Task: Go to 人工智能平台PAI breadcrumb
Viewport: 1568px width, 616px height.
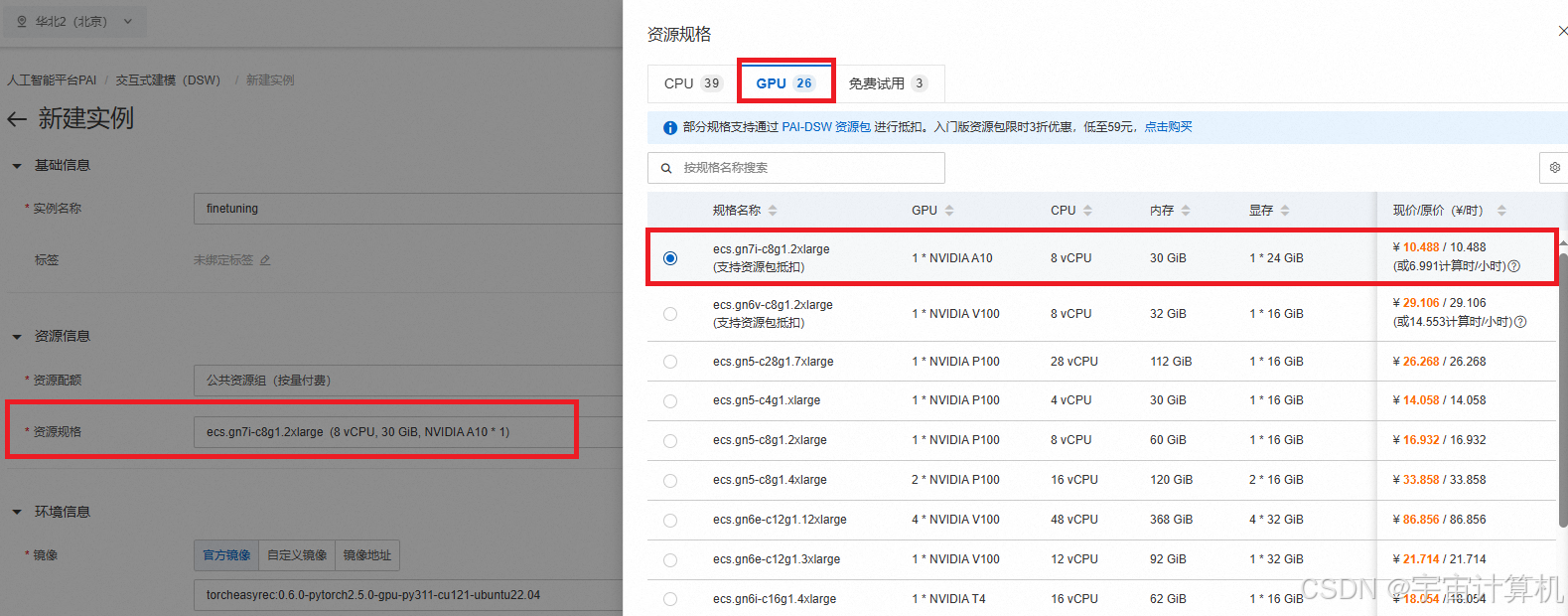Action: point(52,80)
